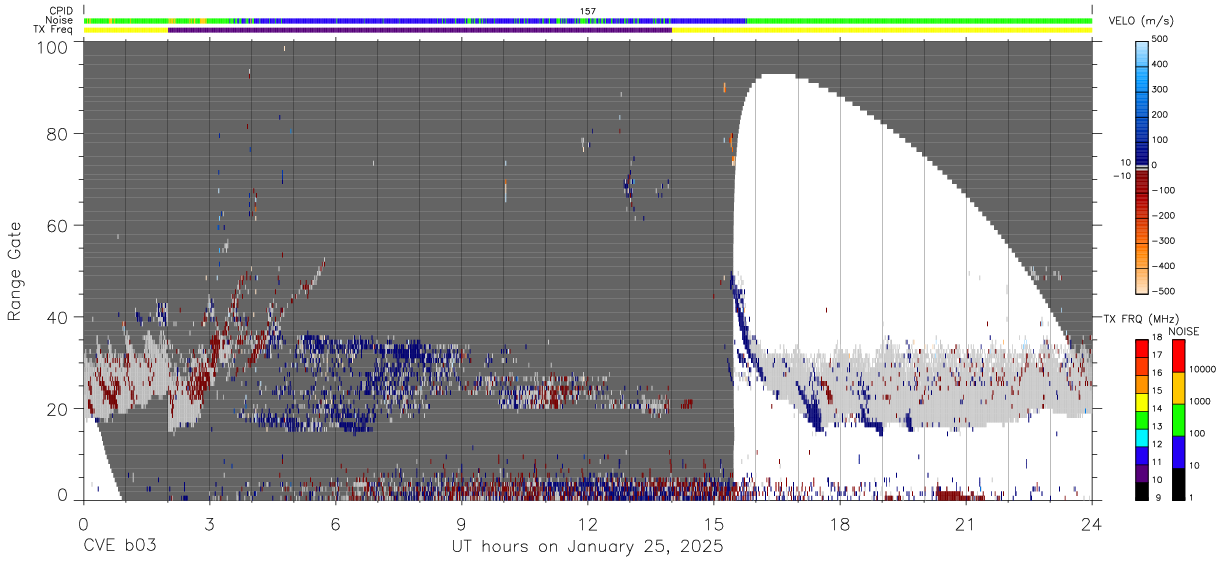Click the 15 tick on the UT hours axis

713,524
